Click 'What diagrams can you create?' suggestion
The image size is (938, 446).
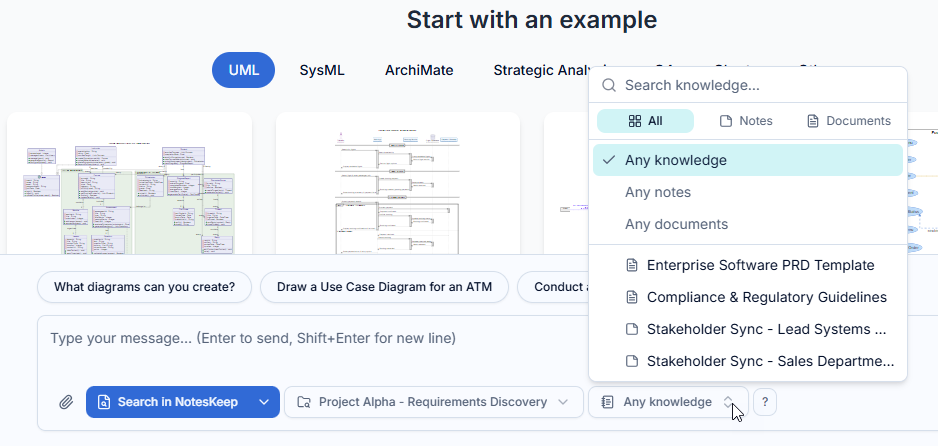pos(144,287)
